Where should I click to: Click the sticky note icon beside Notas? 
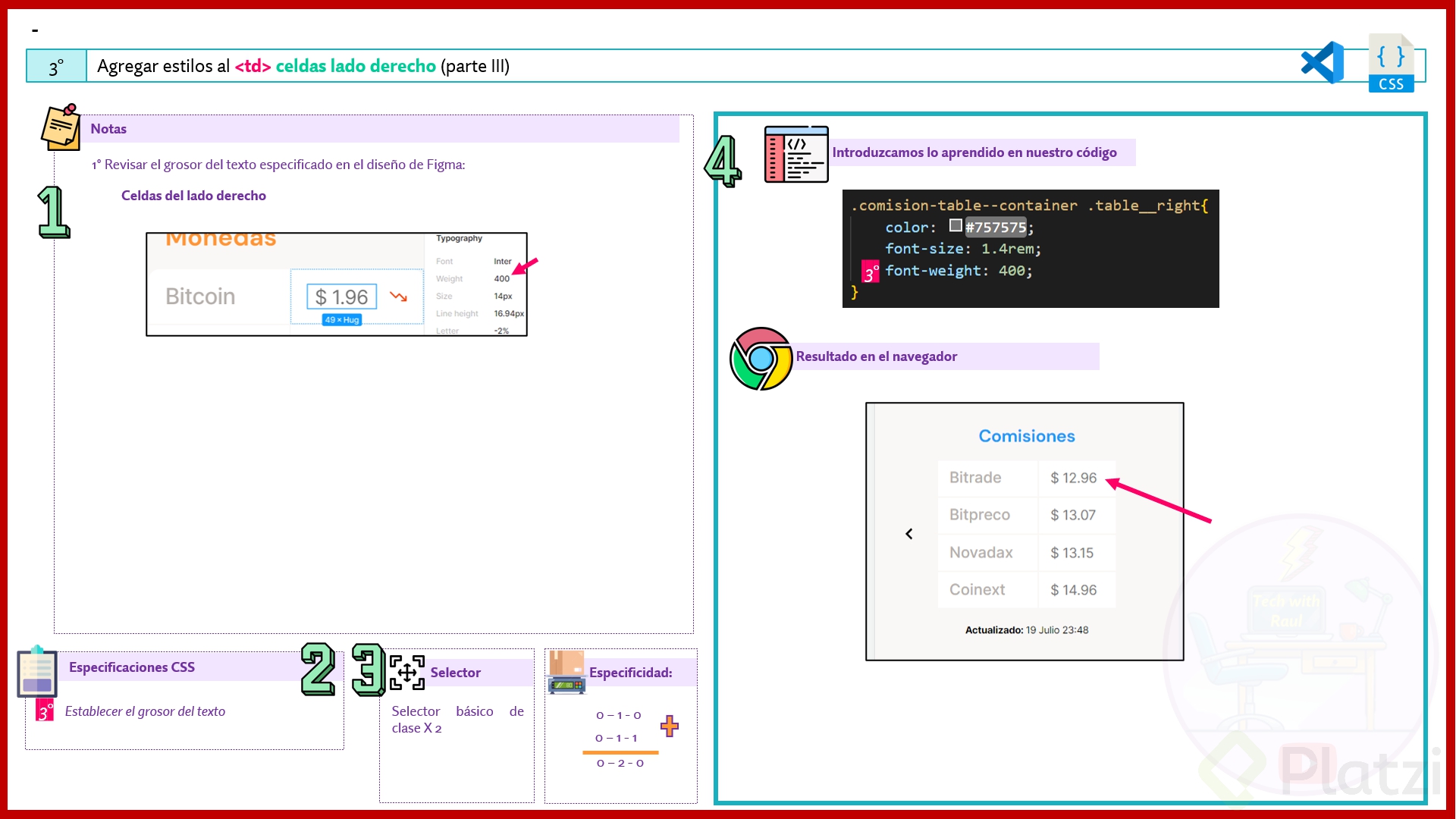[61, 127]
